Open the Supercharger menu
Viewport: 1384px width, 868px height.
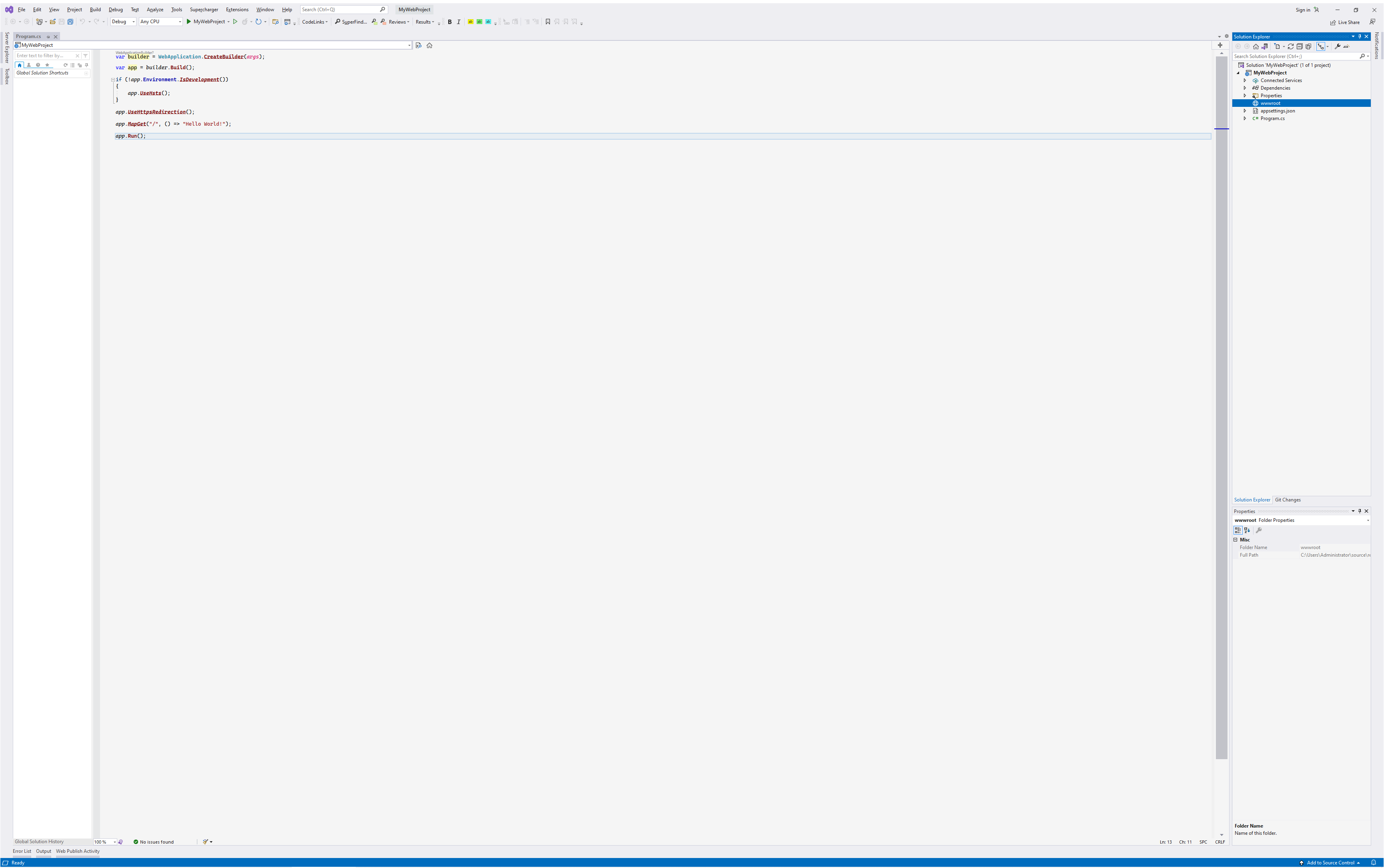(204, 10)
